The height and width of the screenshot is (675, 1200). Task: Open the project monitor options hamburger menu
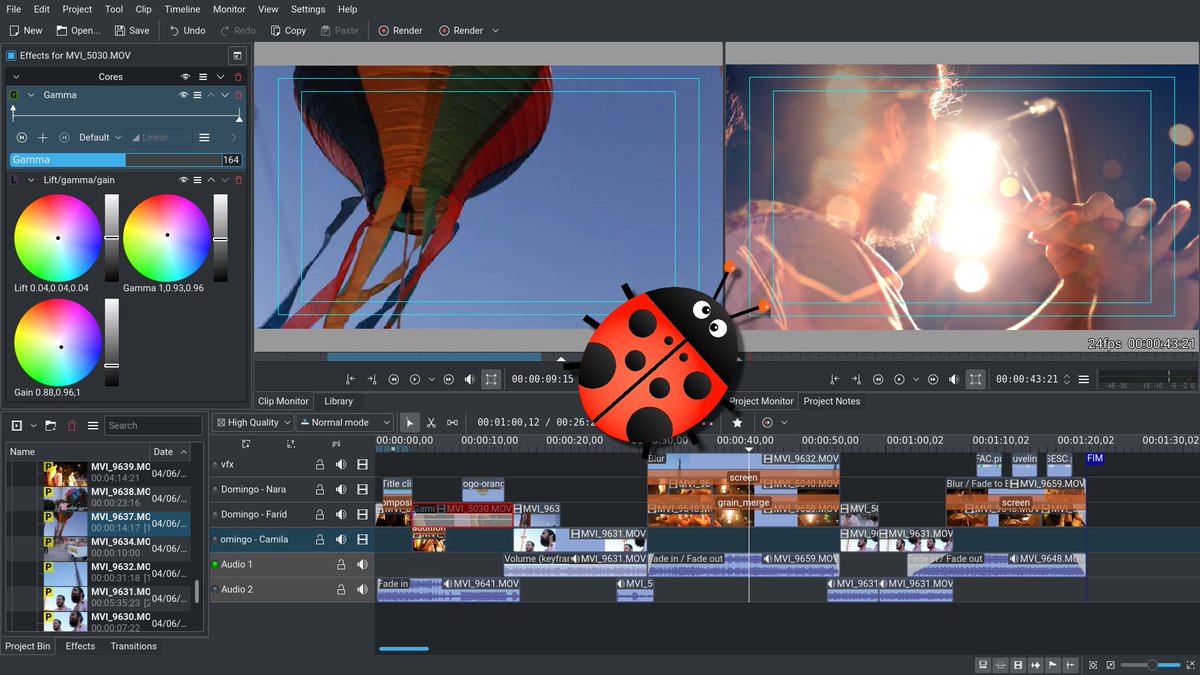click(x=1083, y=379)
